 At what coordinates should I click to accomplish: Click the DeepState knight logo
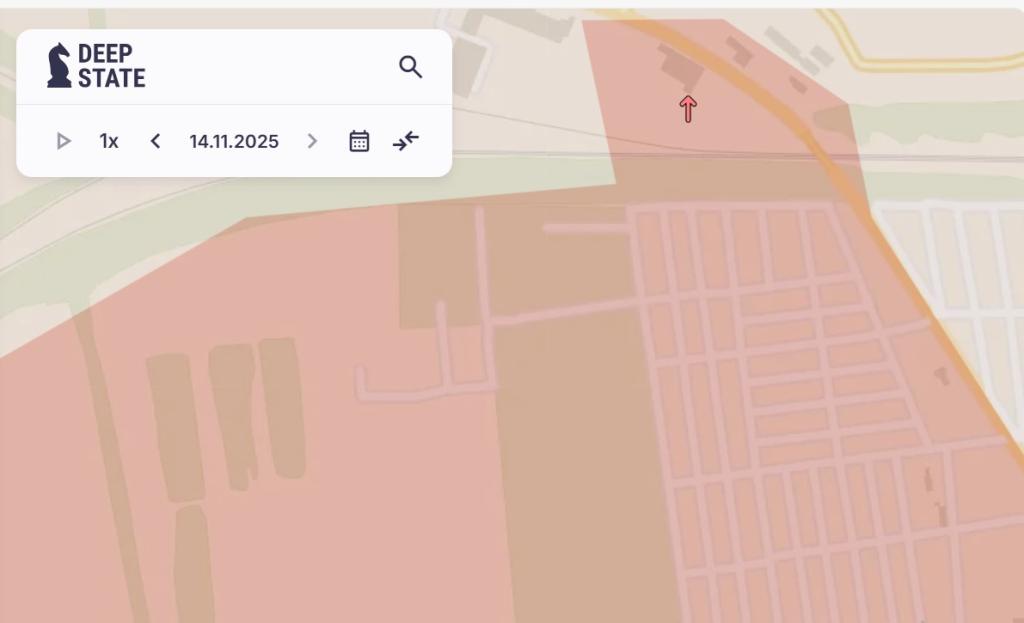click(x=59, y=65)
